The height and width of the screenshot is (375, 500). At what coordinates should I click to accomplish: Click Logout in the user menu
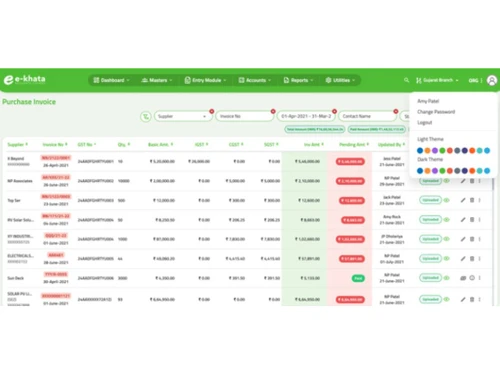425,123
